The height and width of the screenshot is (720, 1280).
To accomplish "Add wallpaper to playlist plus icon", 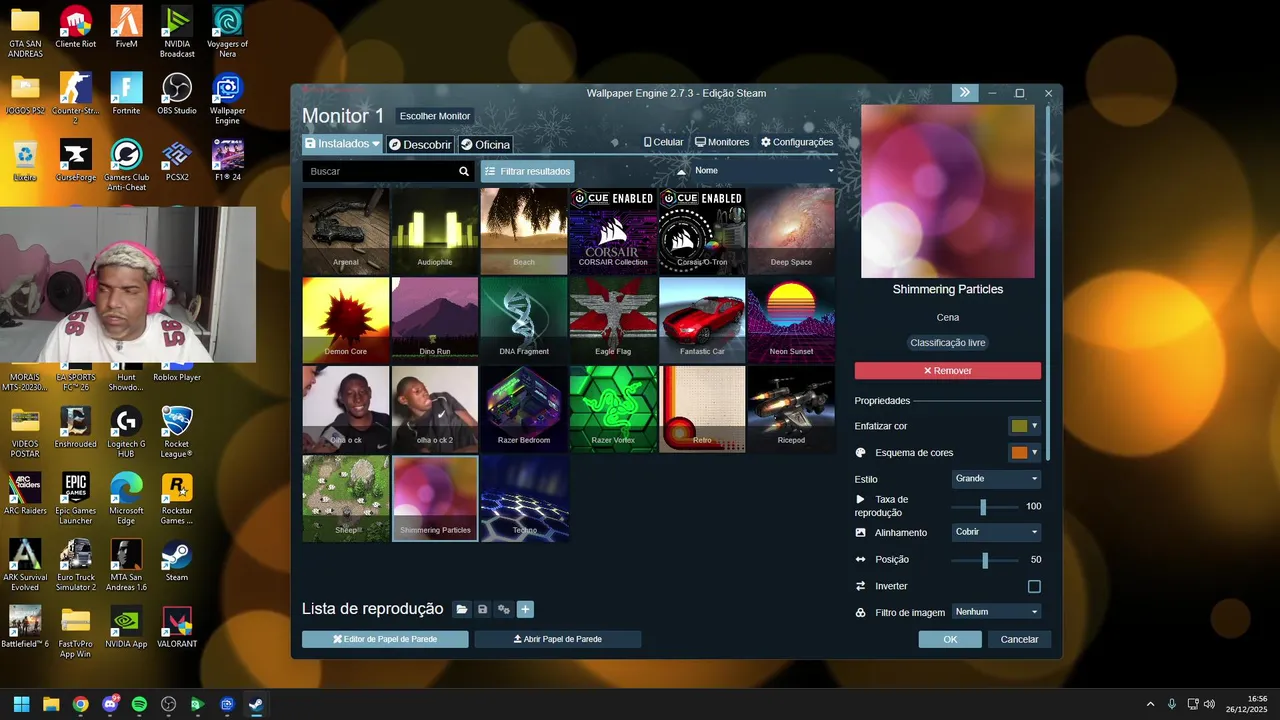I will pyautogui.click(x=525, y=609).
